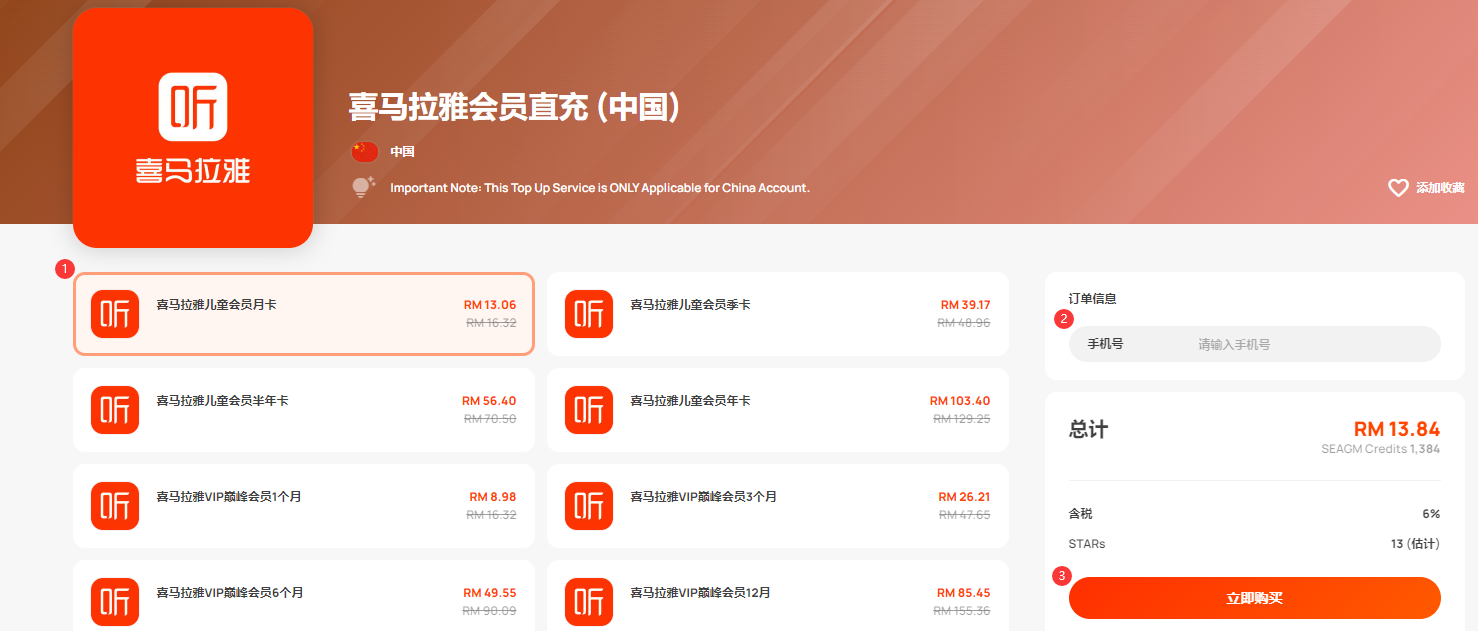This screenshot has height=631, width=1478.
Task: Select 喜马拉雅儿童会员季卡 option
Action: [778, 314]
